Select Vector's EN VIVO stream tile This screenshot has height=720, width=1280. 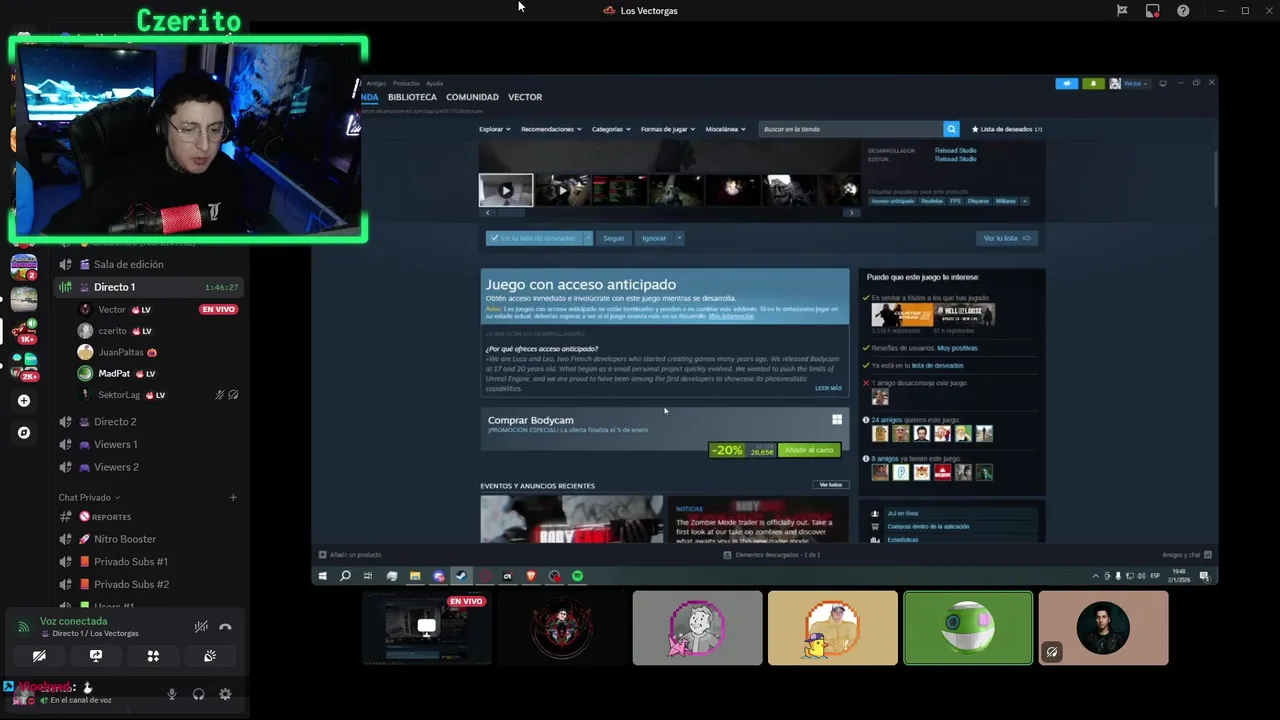427,628
